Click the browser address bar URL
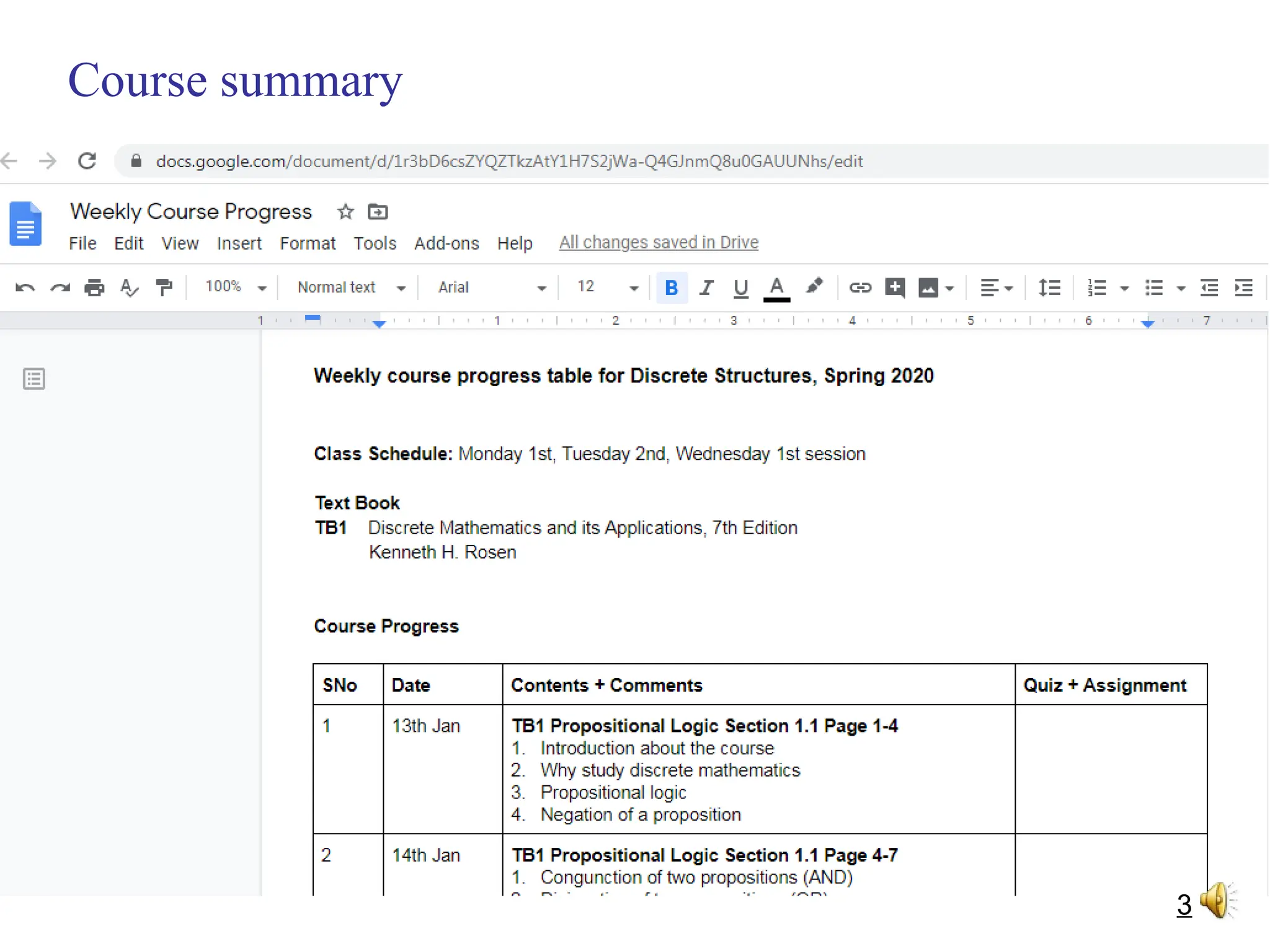This screenshot has width=1270, height=952. 508,161
